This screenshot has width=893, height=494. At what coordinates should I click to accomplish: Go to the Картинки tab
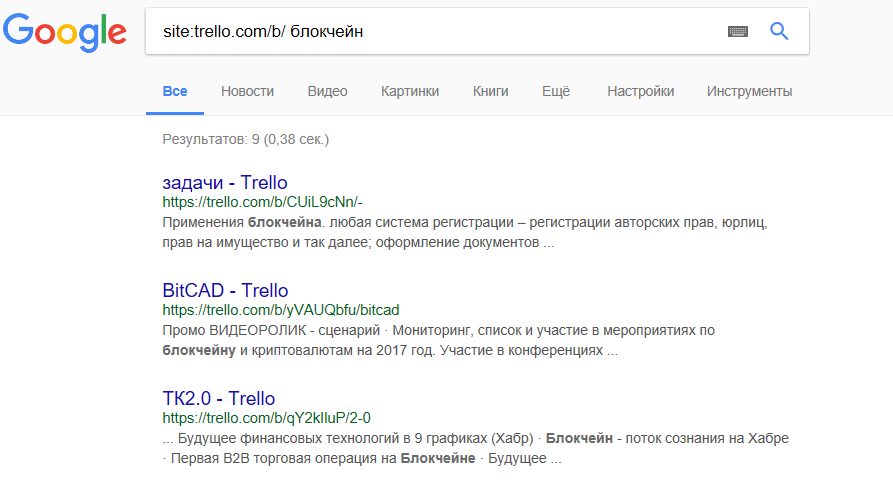click(x=410, y=91)
